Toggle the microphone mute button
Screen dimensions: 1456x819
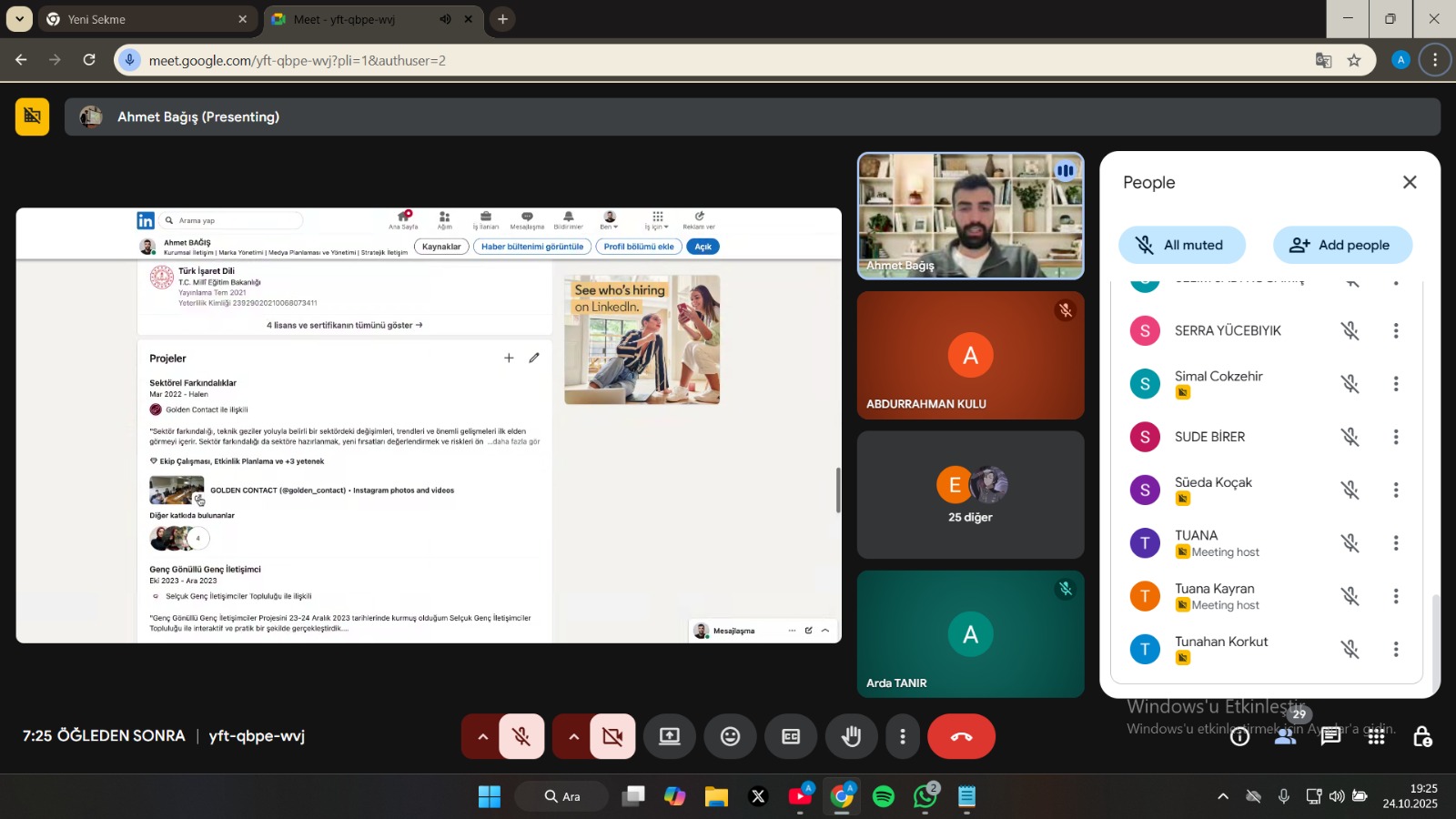click(x=521, y=737)
